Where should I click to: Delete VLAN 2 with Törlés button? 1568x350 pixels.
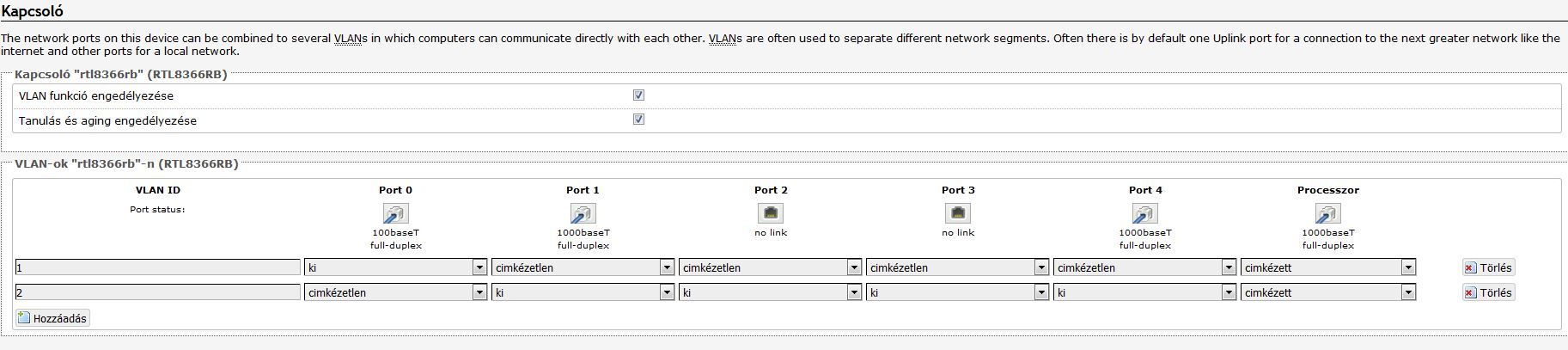[1488, 292]
